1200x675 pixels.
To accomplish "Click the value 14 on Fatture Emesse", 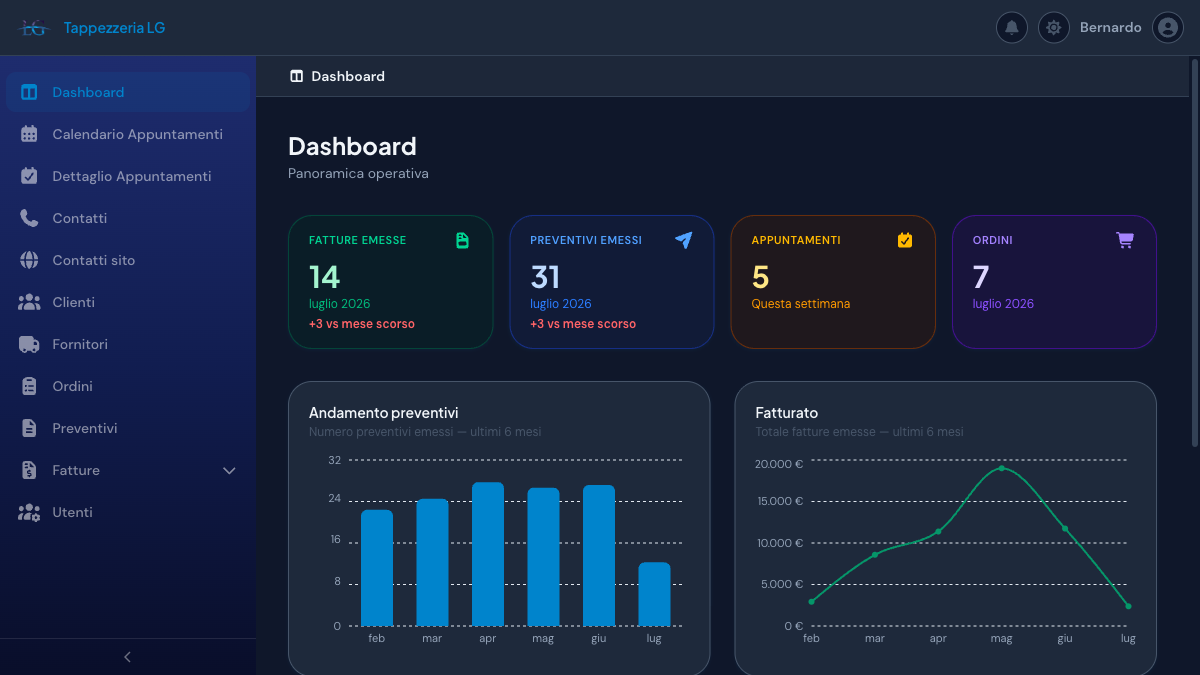I will point(324,277).
